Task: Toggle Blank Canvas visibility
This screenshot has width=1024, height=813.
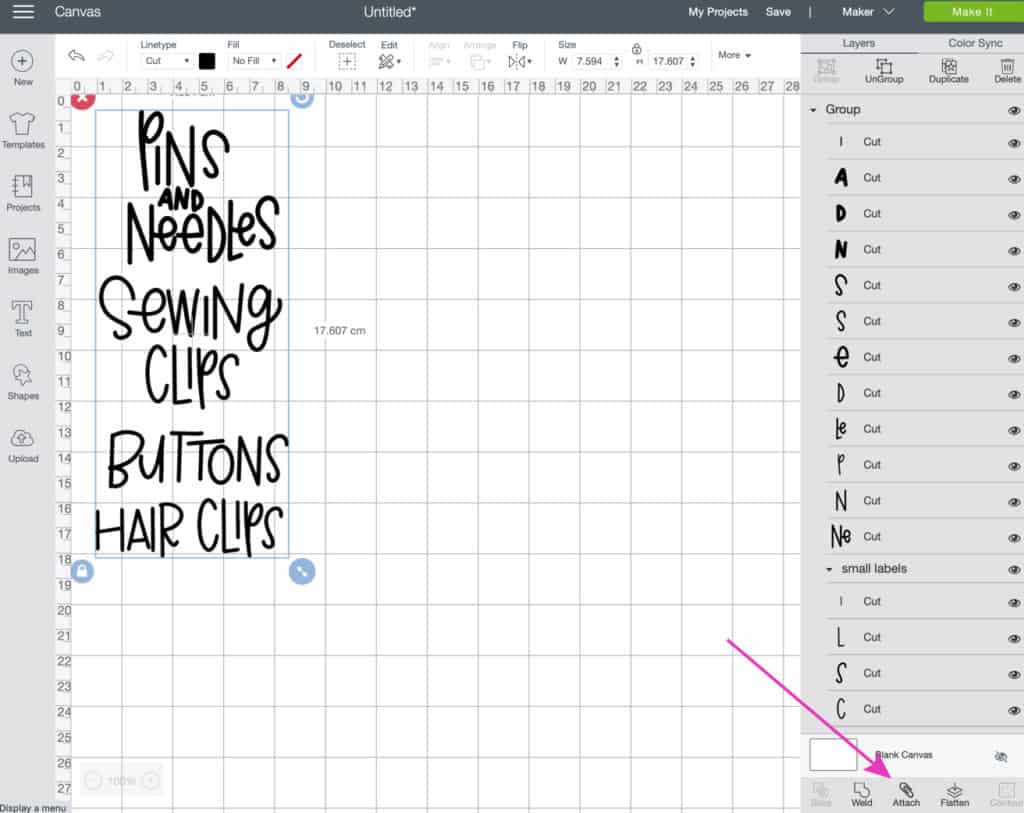Action: (1001, 757)
